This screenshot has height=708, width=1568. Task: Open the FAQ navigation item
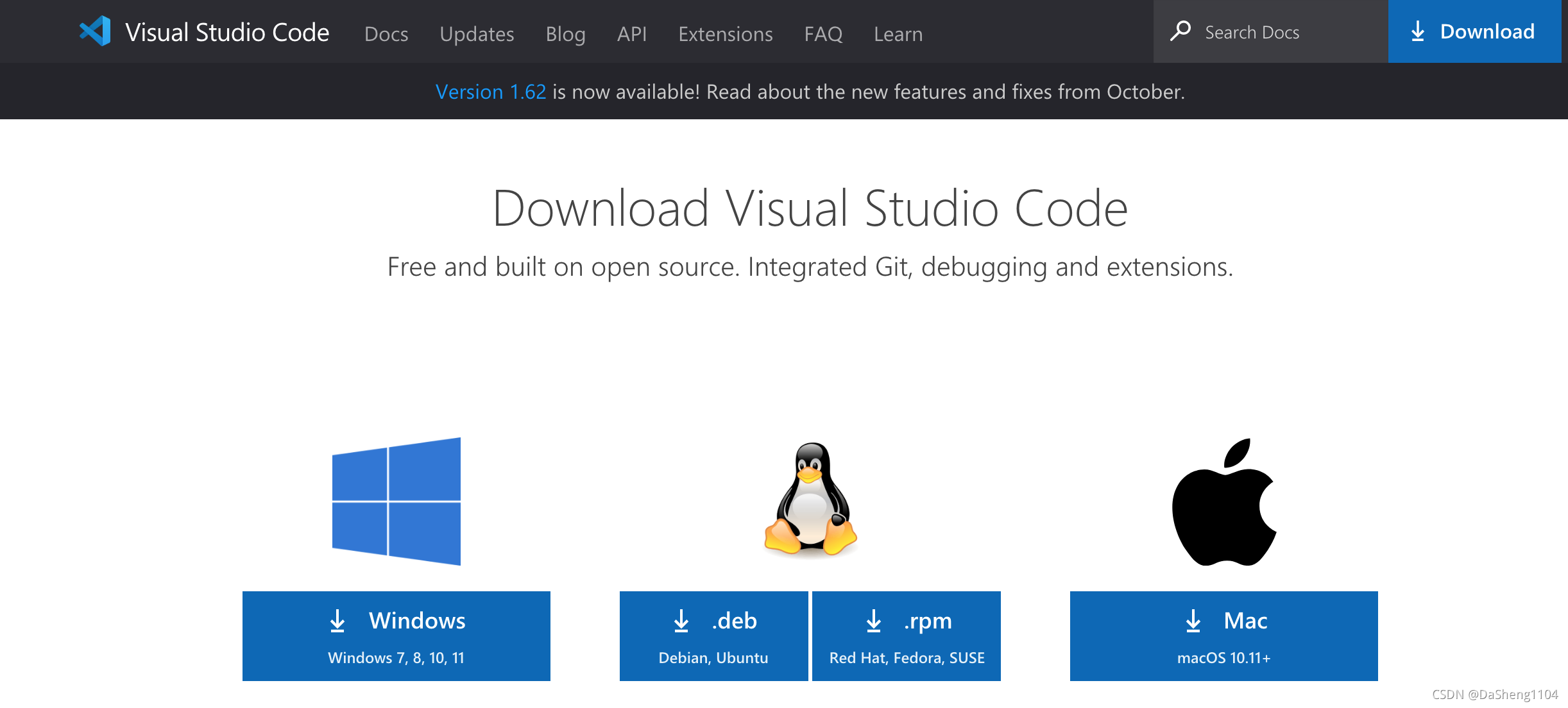point(823,33)
